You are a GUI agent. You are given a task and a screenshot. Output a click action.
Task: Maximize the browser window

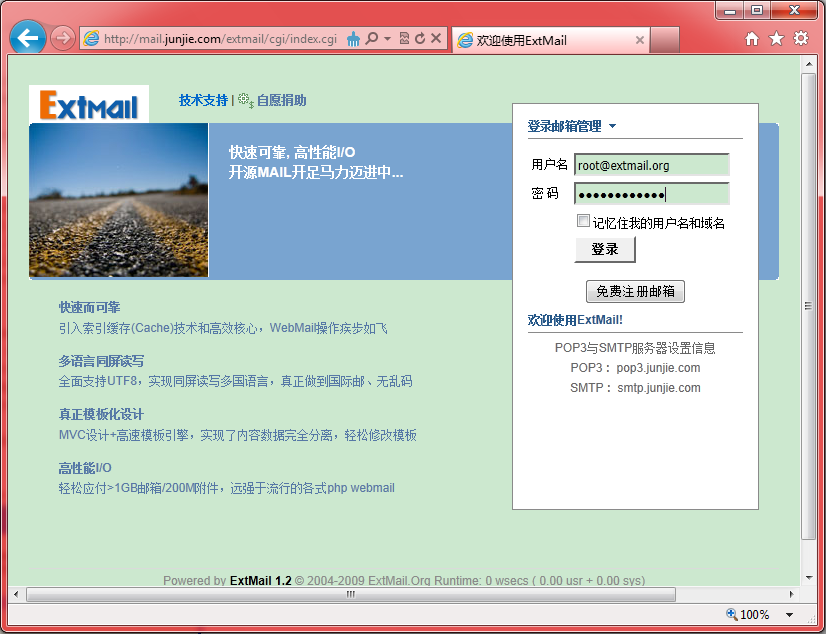point(757,11)
